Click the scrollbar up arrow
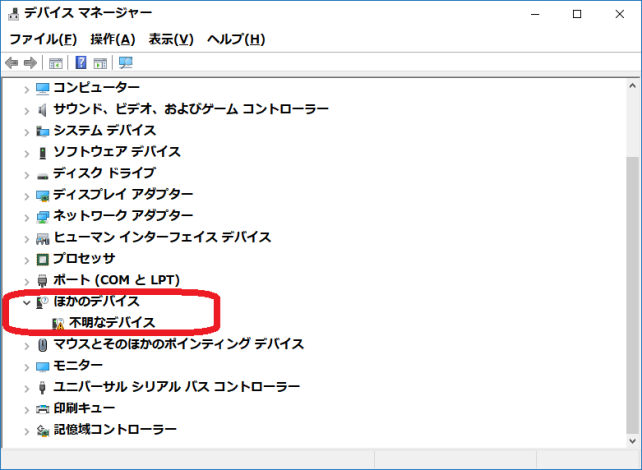Viewport: 642px width, 470px height. (633, 86)
